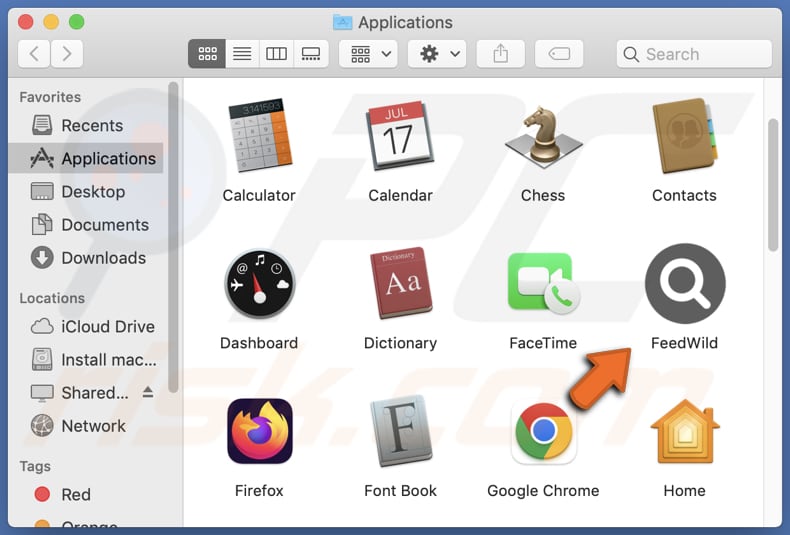The image size is (790, 535).
Task: Open Network in the sidebar
Action: coord(86,426)
